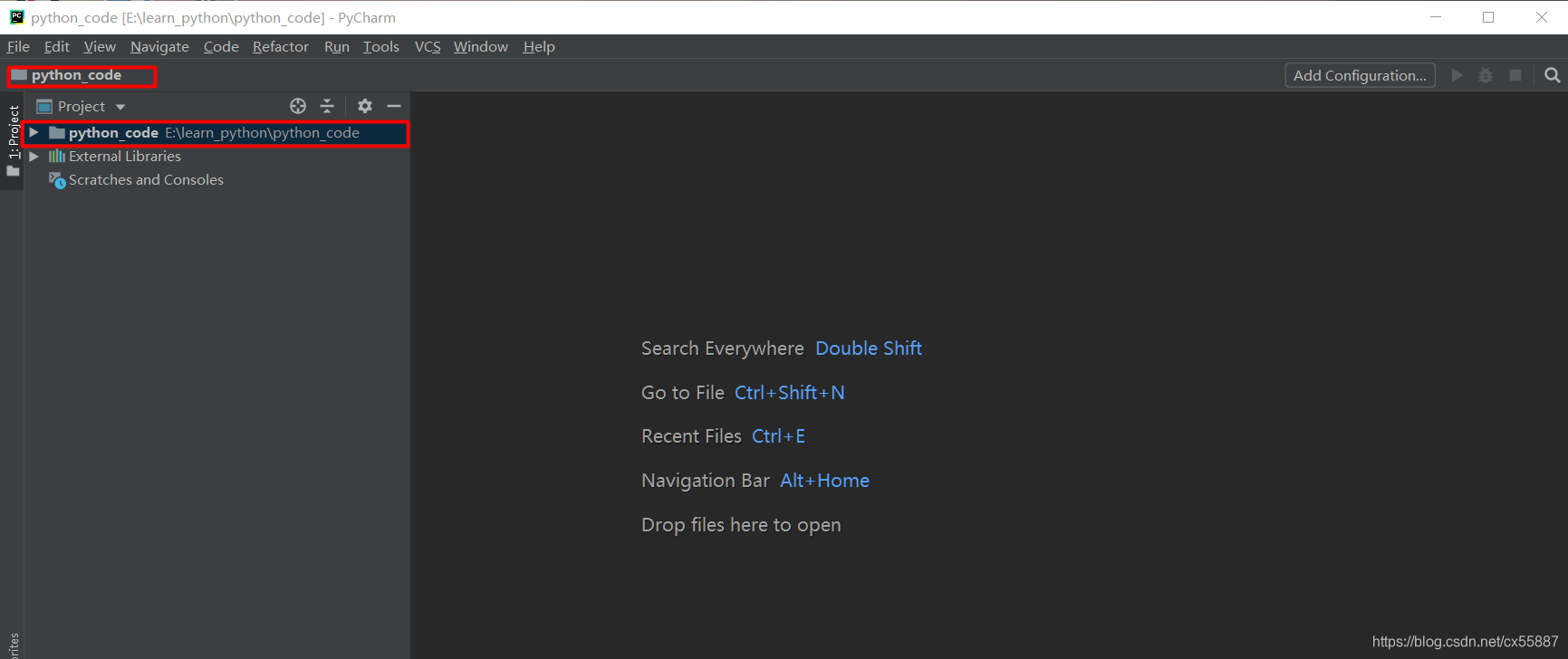Hide the Project panel with minus icon
The width and height of the screenshot is (1568, 659).
click(x=394, y=106)
